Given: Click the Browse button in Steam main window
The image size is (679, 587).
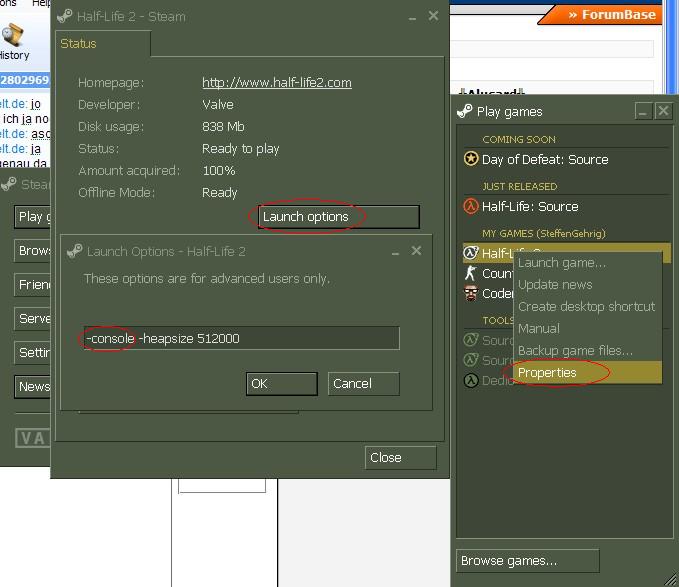Looking at the screenshot, I should coord(33,251).
